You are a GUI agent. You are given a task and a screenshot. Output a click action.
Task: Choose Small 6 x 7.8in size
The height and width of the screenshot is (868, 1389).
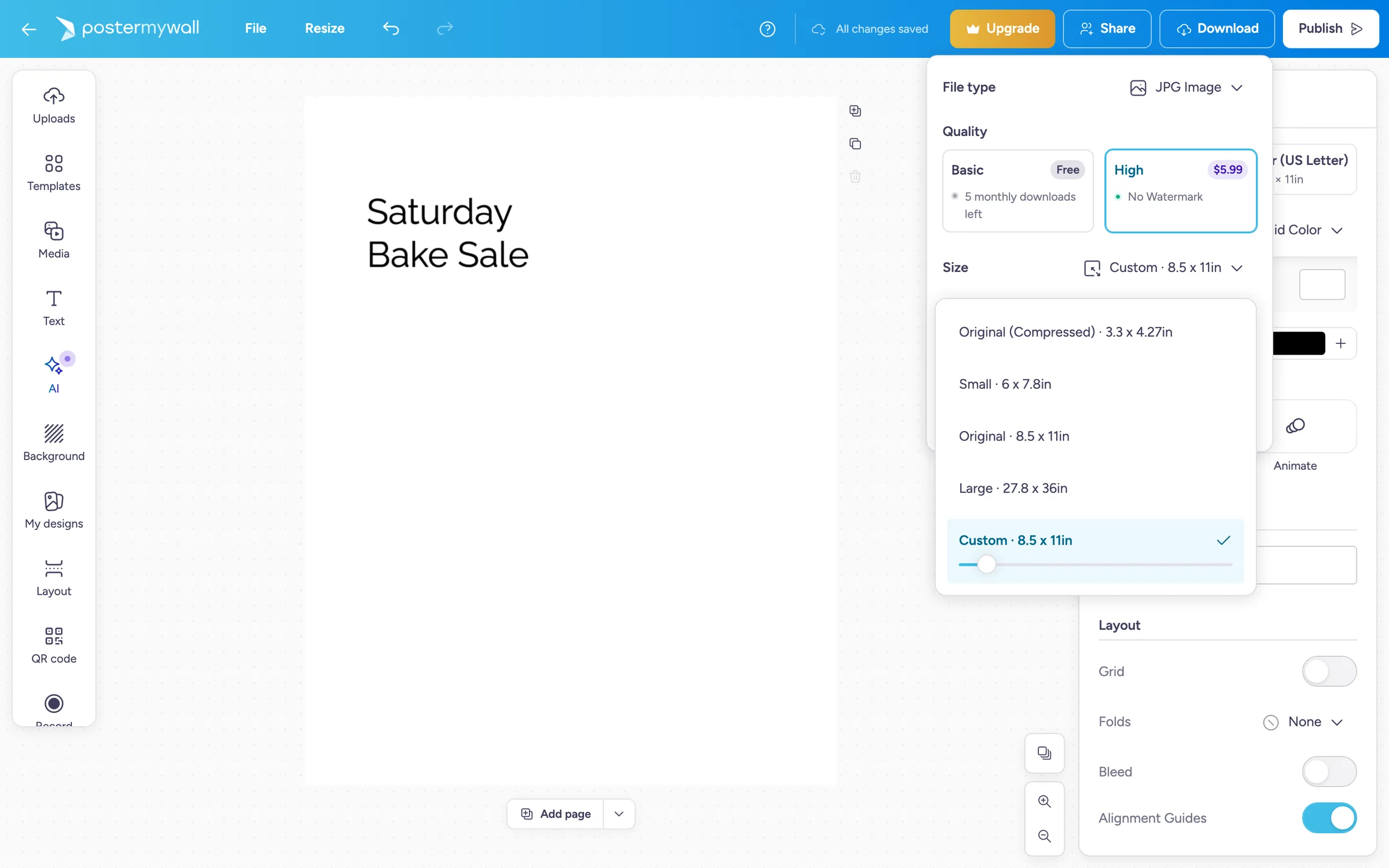1095,384
